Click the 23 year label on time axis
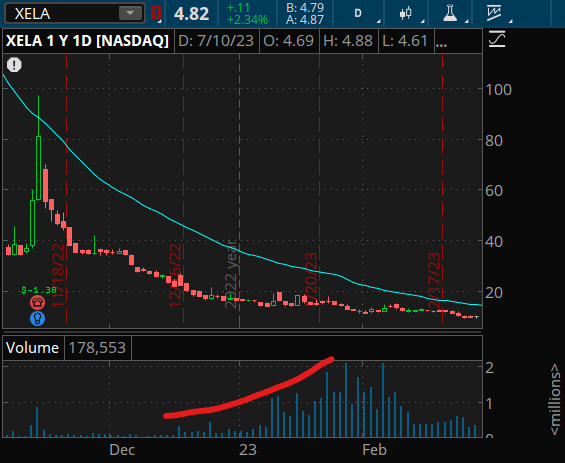The height and width of the screenshot is (463, 565). (x=248, y=450)
